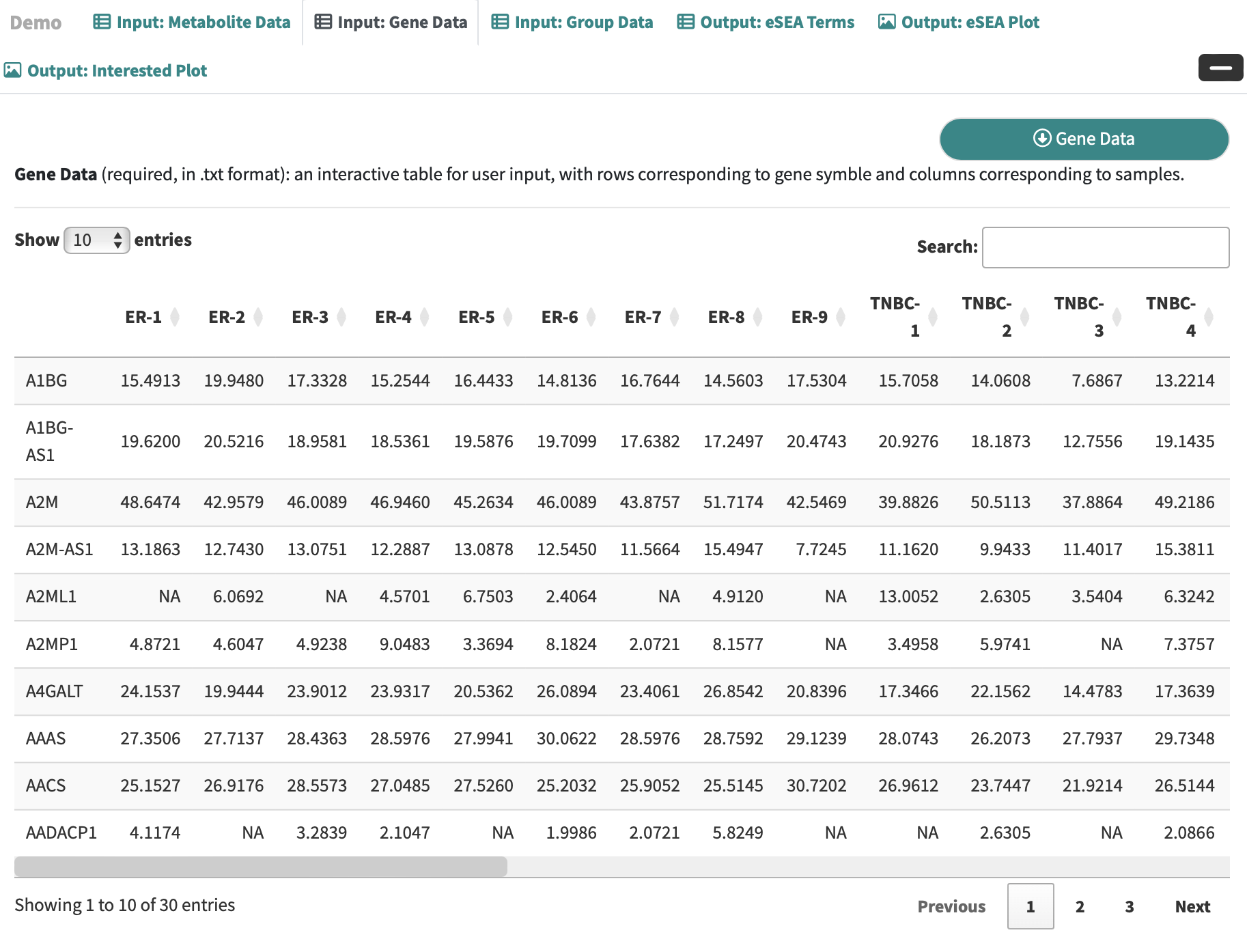Navigate to page 3 of results

point(1129,906)
